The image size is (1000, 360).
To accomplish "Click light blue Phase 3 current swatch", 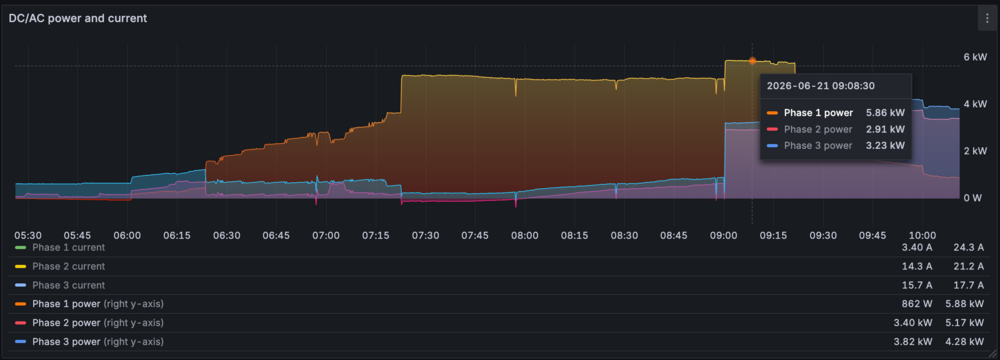I will (20, 285).
